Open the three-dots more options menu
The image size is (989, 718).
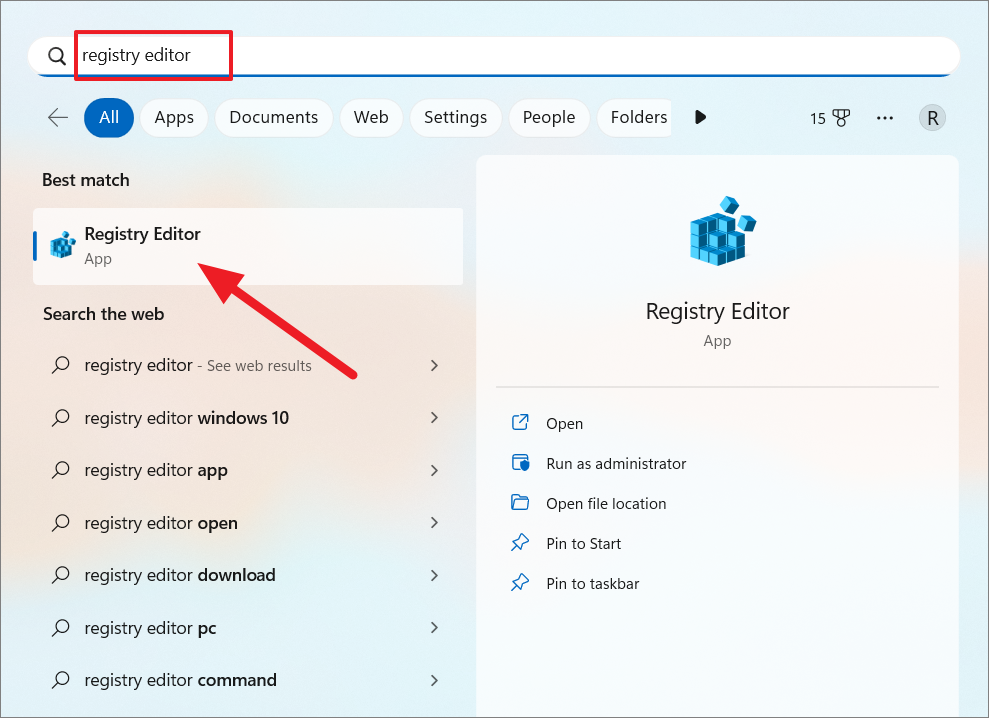(x=885, y=118)
